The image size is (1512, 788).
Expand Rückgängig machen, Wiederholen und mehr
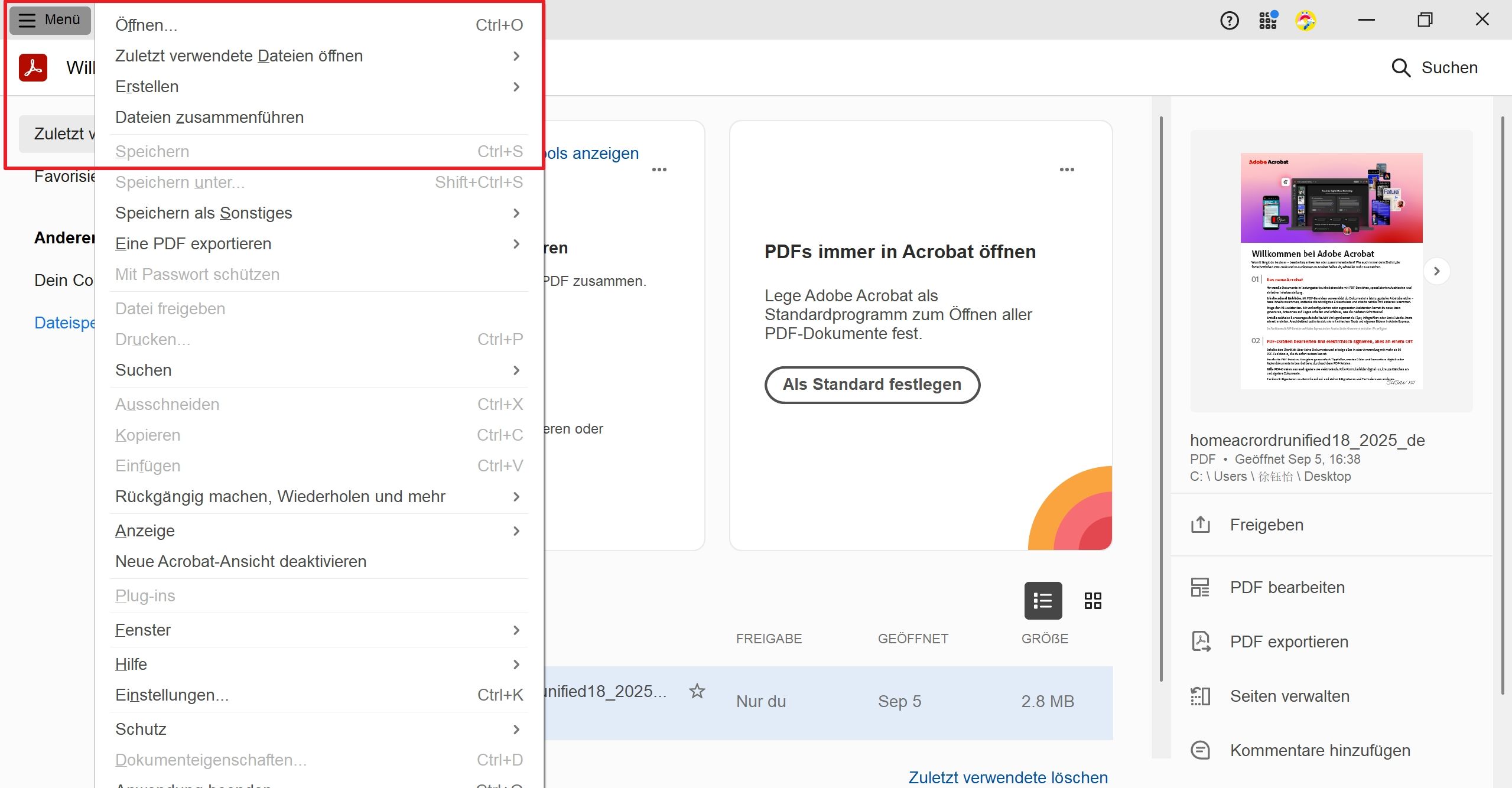(x=319, y=496)
